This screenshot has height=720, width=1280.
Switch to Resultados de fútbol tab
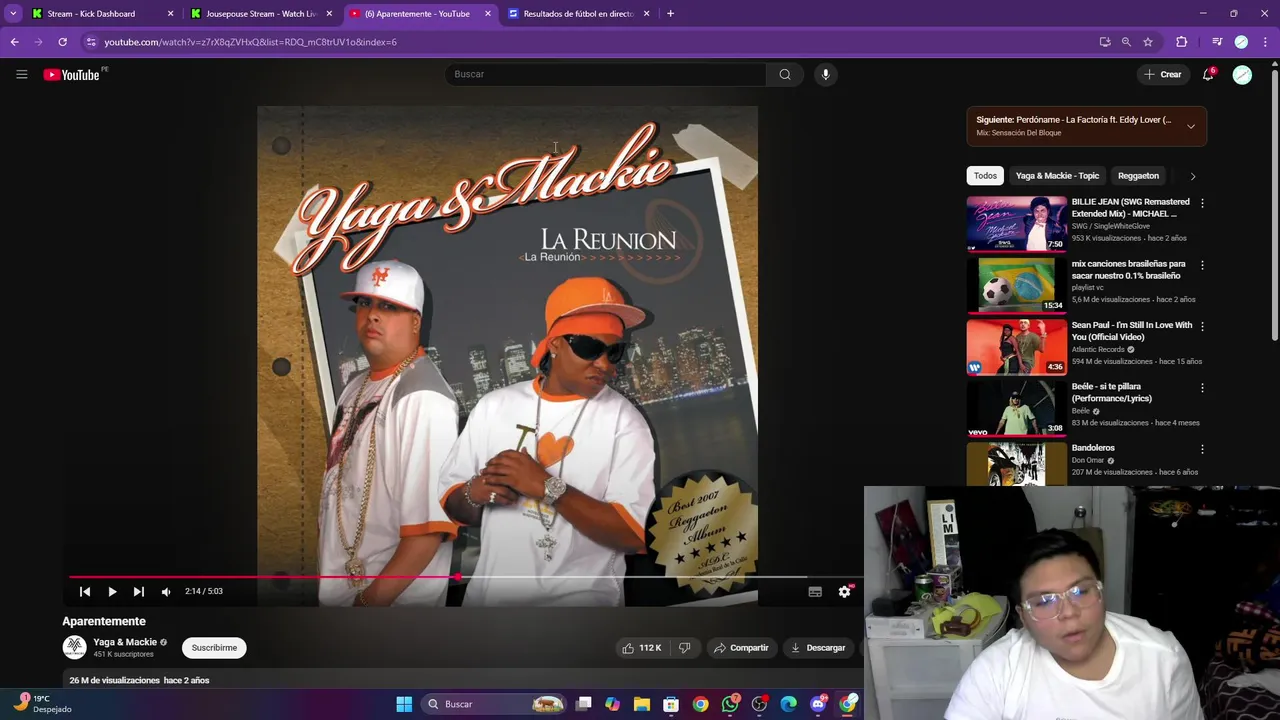pyautogui.click(x=578, y=14)
